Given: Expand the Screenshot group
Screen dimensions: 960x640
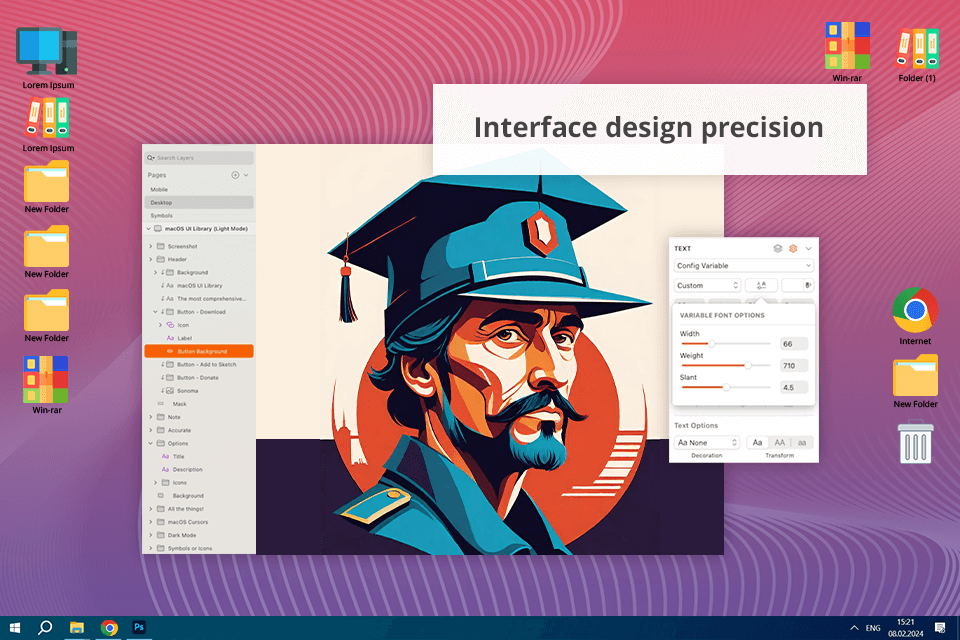Looking at the screenshot, I should [x=151, y=246].
